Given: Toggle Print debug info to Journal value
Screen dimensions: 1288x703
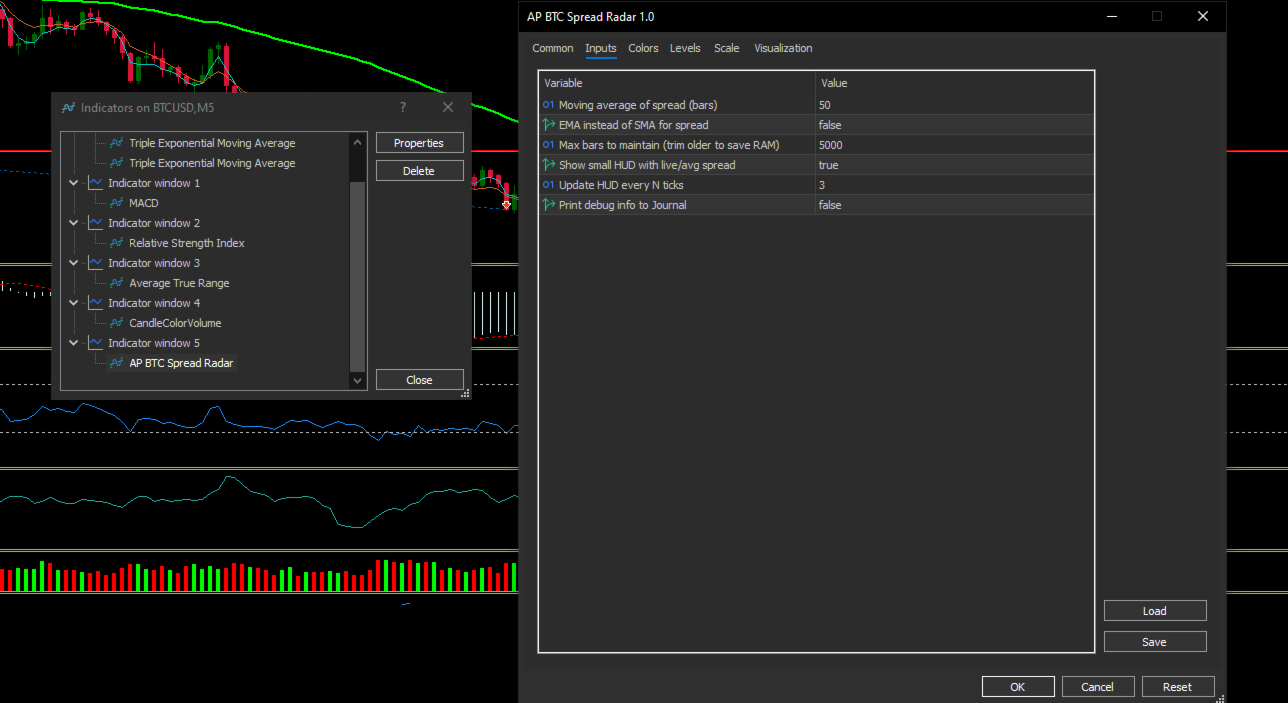Looking at the screenshot, I should [x=953, y=205].
